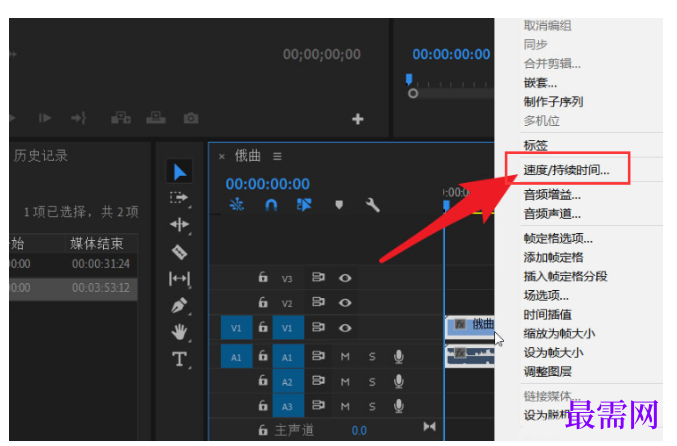Image resolution: width=677 pixels, height=446 pixels.
Task: Open the source monitor plus button editor
Action: click(357, 119)
